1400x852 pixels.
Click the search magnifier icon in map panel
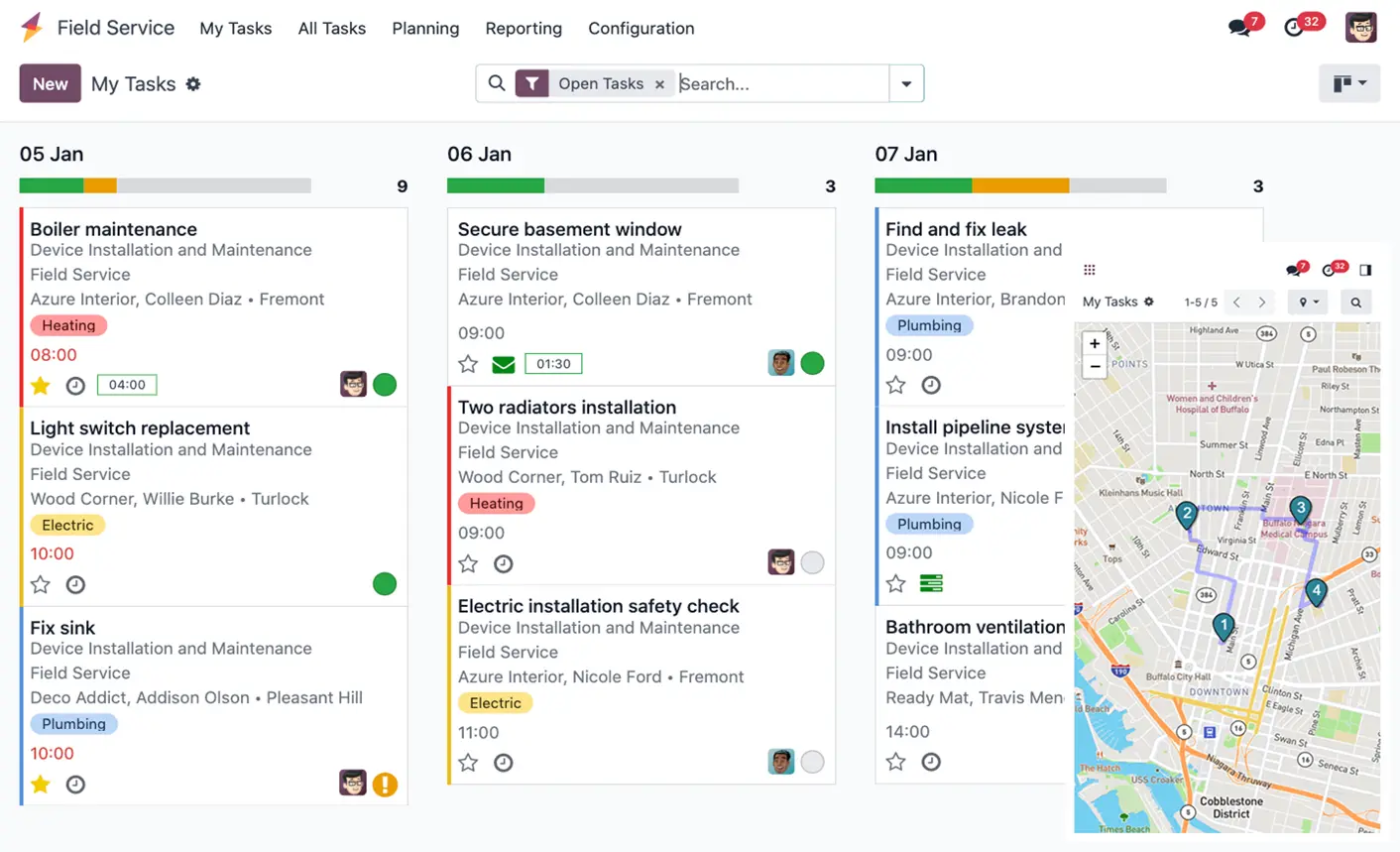point(1355,303)
